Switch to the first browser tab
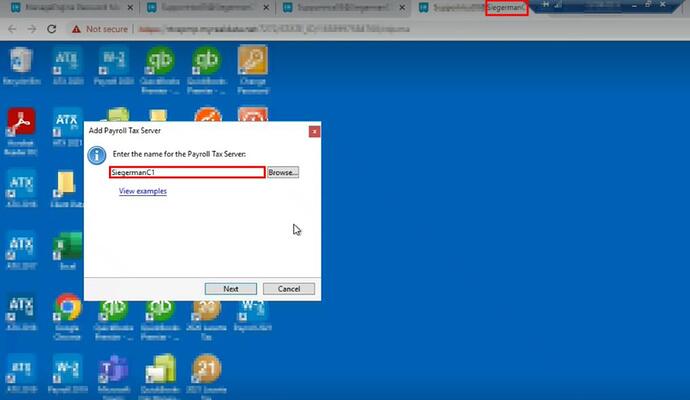This screenshot has width=690, height=400. [x=70, y=7]
